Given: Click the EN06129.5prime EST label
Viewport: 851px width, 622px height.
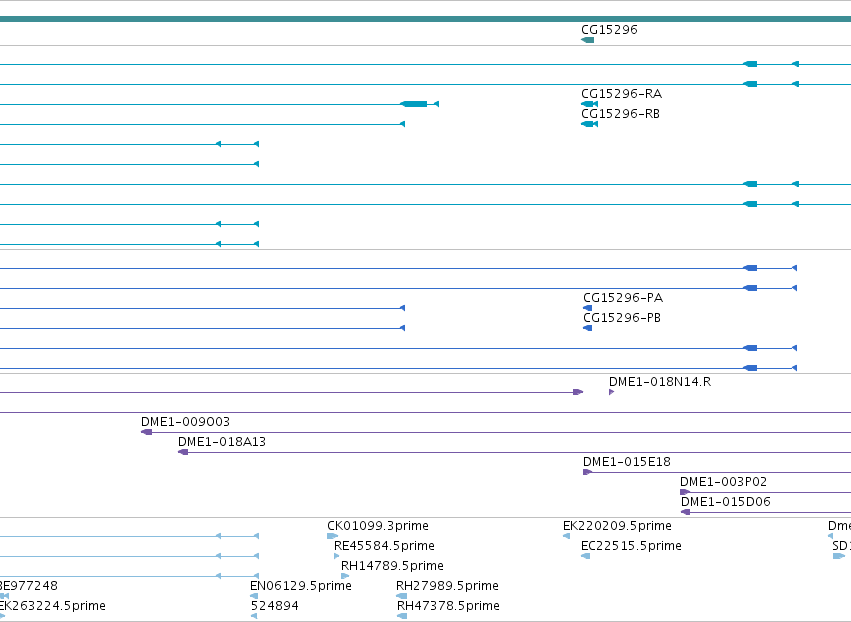Looking at the screenshot, I should click(x=301, y=586).
